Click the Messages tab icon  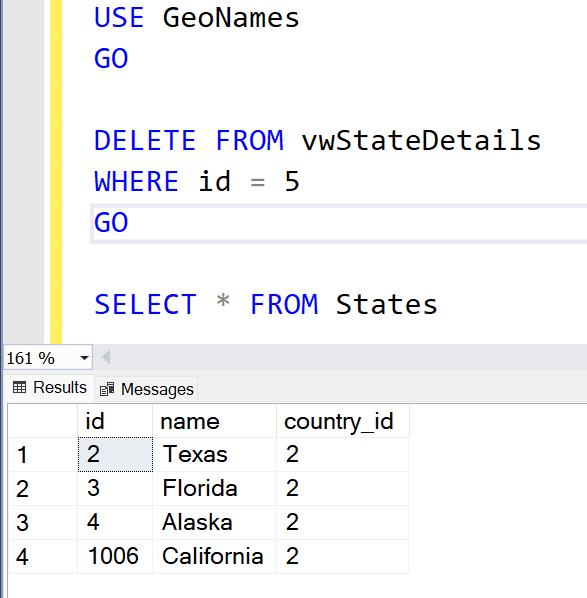(107, 389)
